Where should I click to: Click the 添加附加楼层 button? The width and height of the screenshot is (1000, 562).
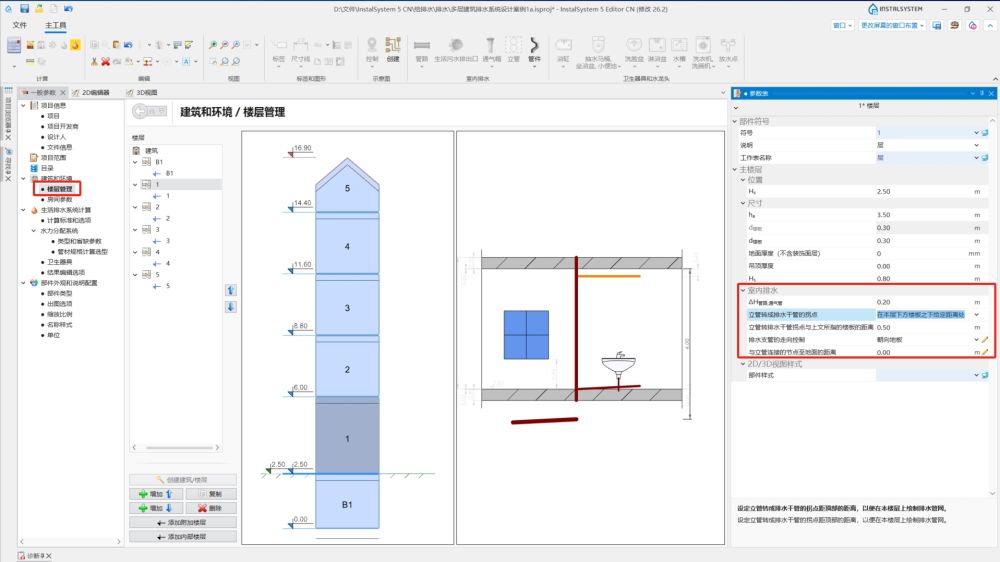(182, 522)
